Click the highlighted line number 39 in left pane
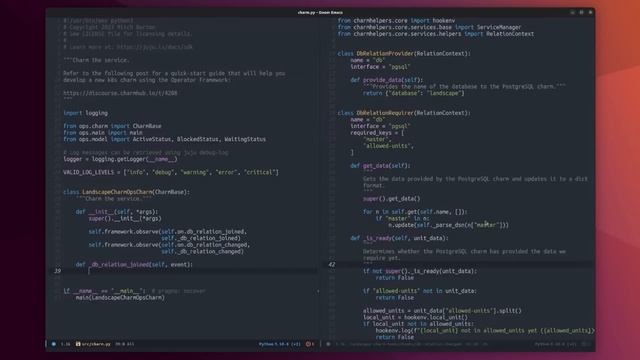The width and height of the screenshot is (640, 360). click(58, 271)
